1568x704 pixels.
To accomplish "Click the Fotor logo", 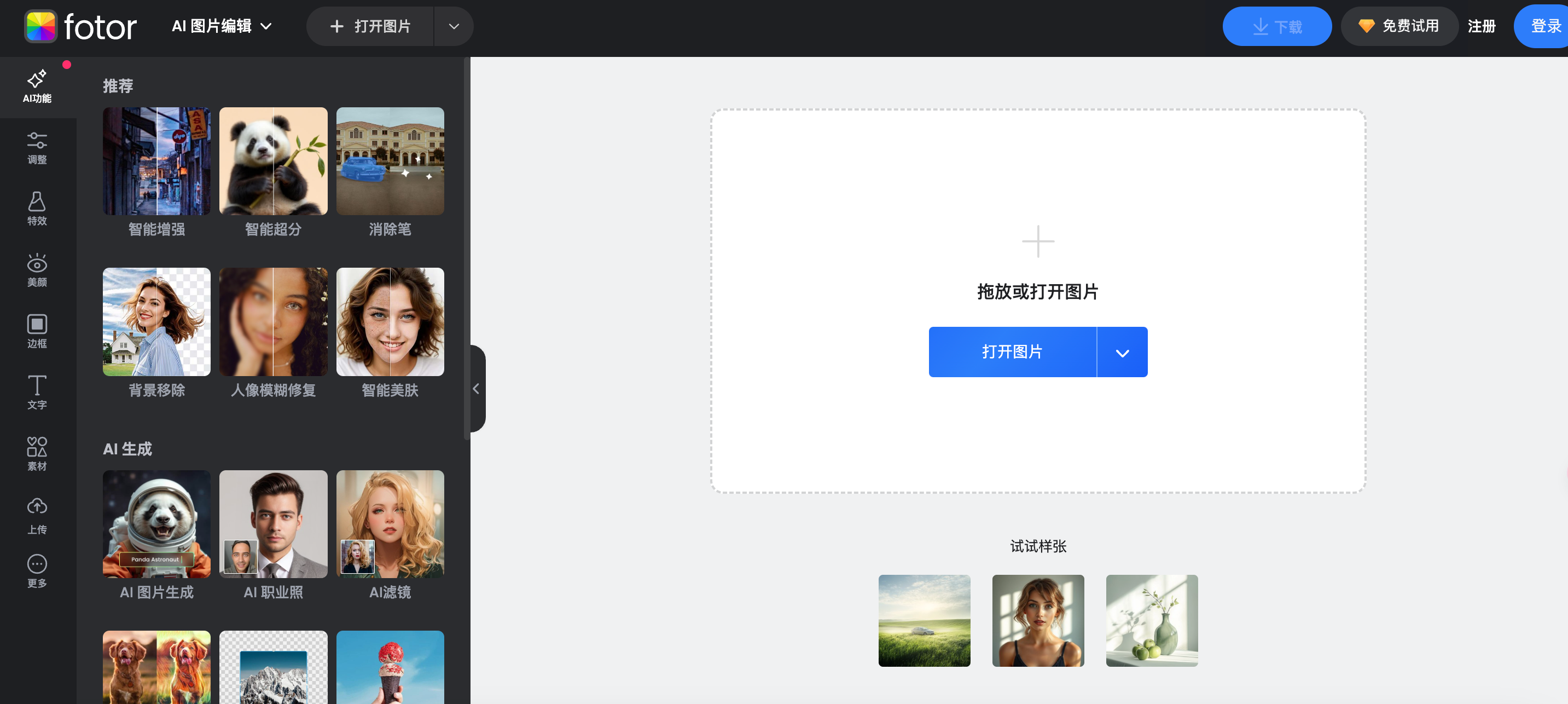I will (80, 26).
